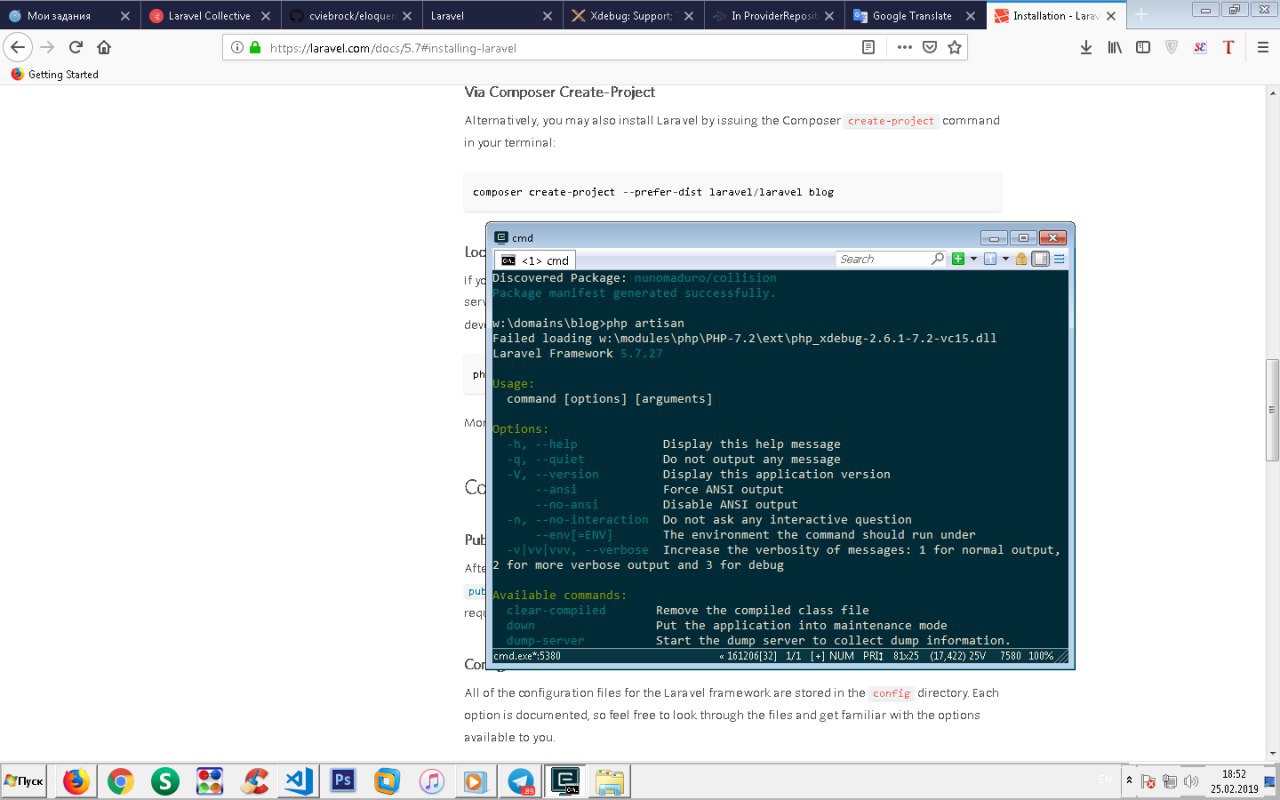Open Getting Started bookmark
The height and width of the screenshot is (800, 1280).
pyautogui.click(x=55, y=74)
